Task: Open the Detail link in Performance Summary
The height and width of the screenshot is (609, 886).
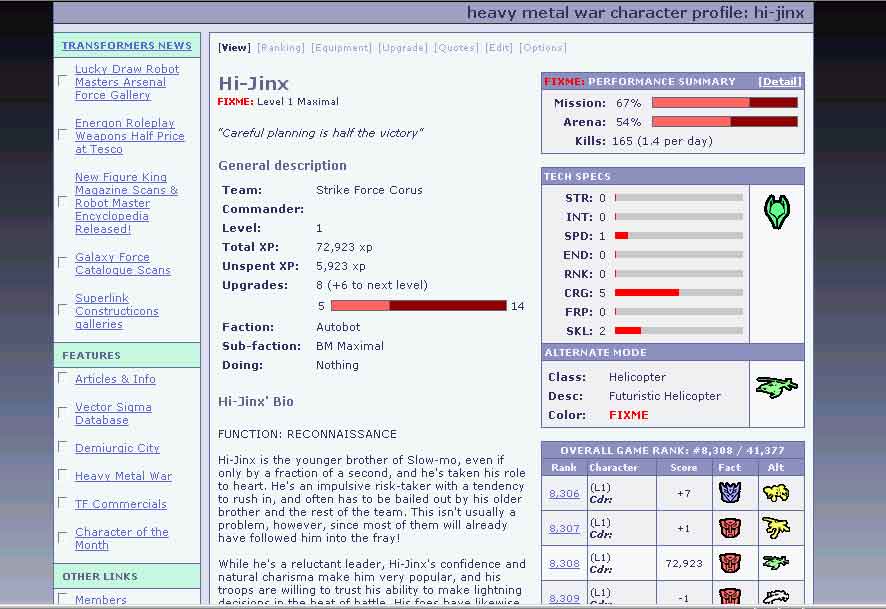Action: (779, 81)
